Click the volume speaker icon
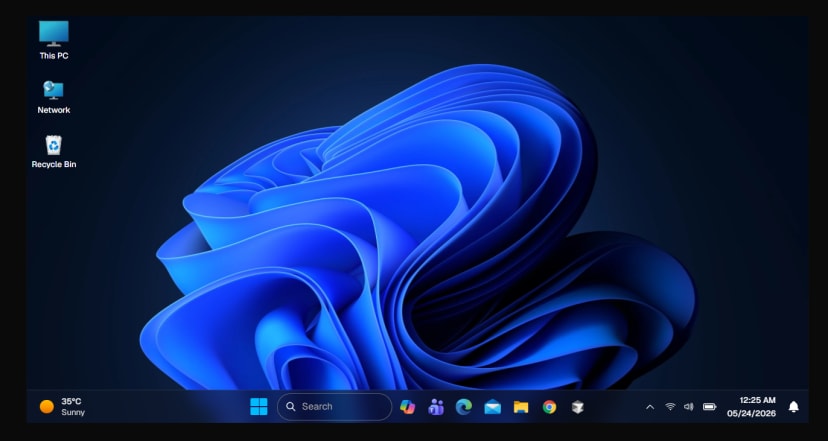 [x=689, y=407]
